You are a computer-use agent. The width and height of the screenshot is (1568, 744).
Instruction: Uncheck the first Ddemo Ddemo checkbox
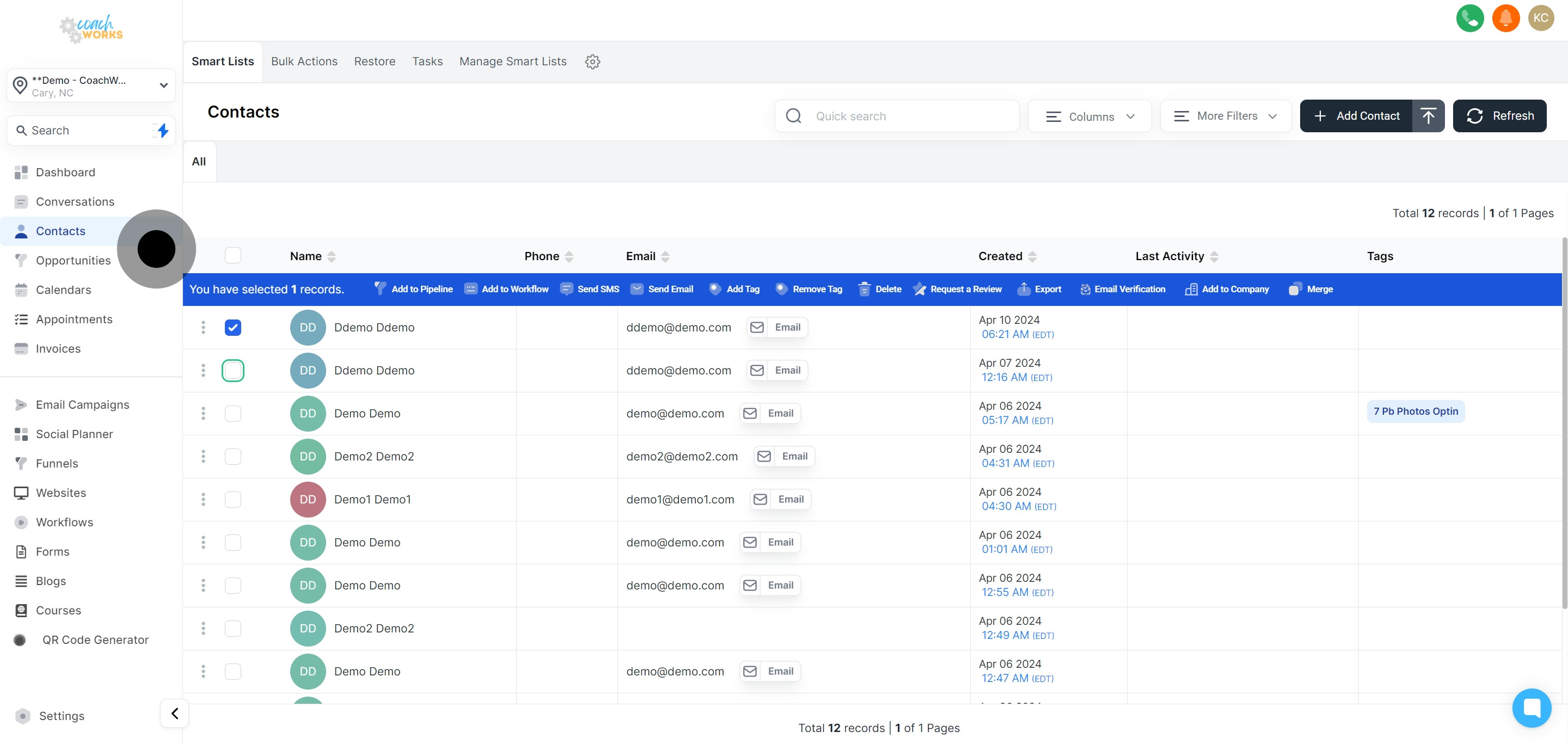[232, 327]
